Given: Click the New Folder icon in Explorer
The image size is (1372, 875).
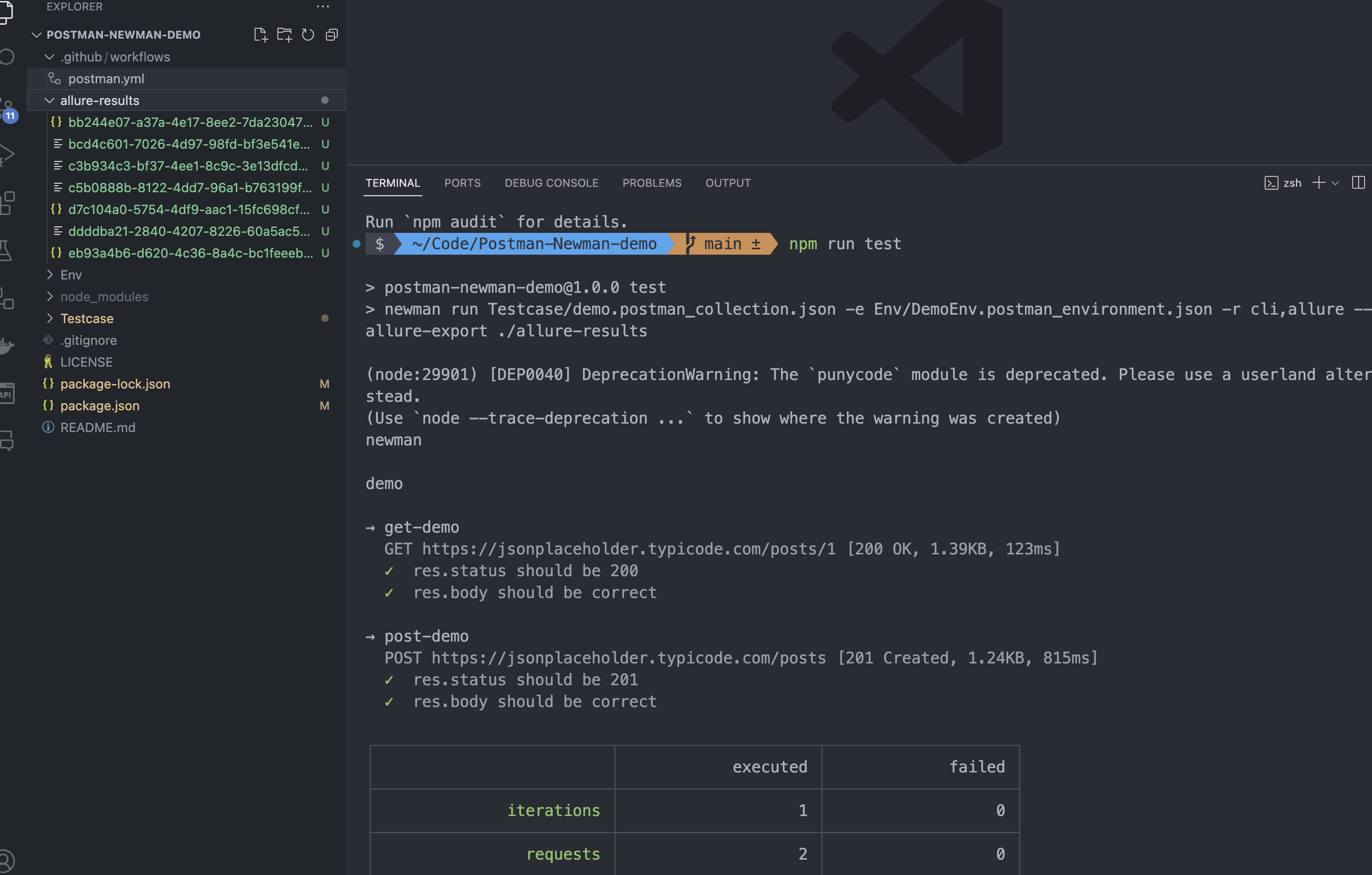Looking at the screenshot, I should point(284,35).
